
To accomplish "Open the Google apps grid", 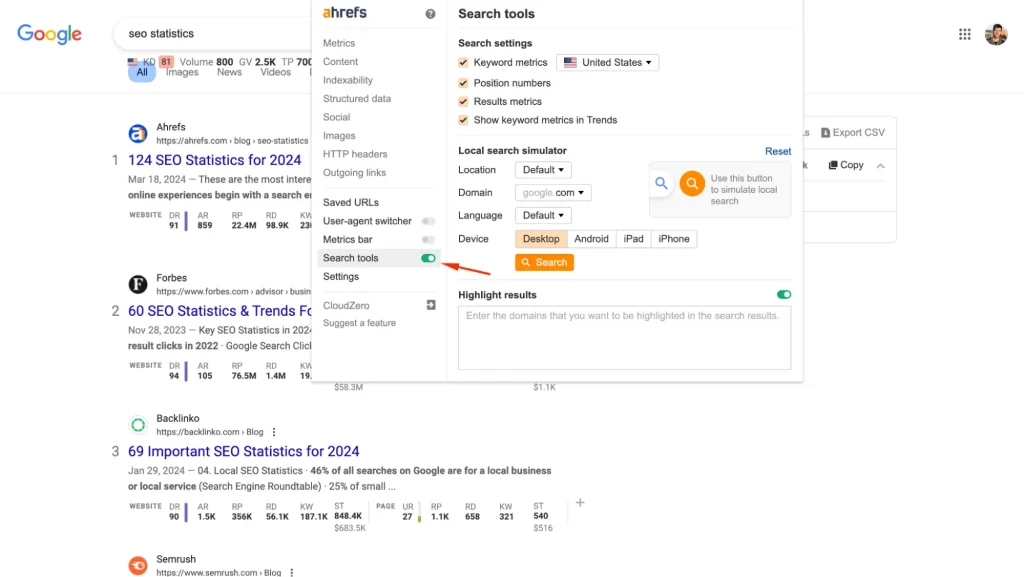I will [x=964, y=33].
